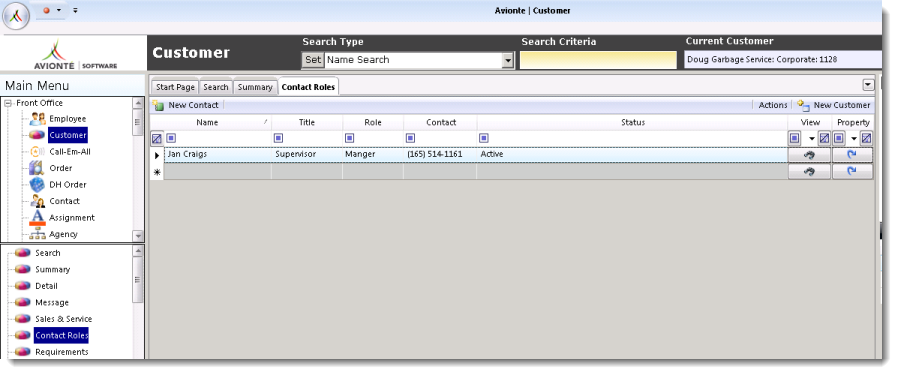The height and width of the screenshot is (374, 897).
Task: Click the Contact people icon
Action: [x=38, y=201]
